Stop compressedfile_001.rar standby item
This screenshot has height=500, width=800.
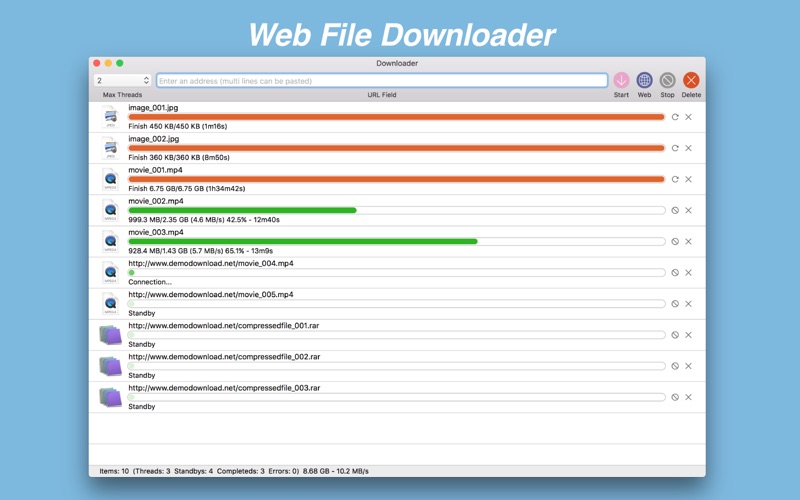point(675,335)
